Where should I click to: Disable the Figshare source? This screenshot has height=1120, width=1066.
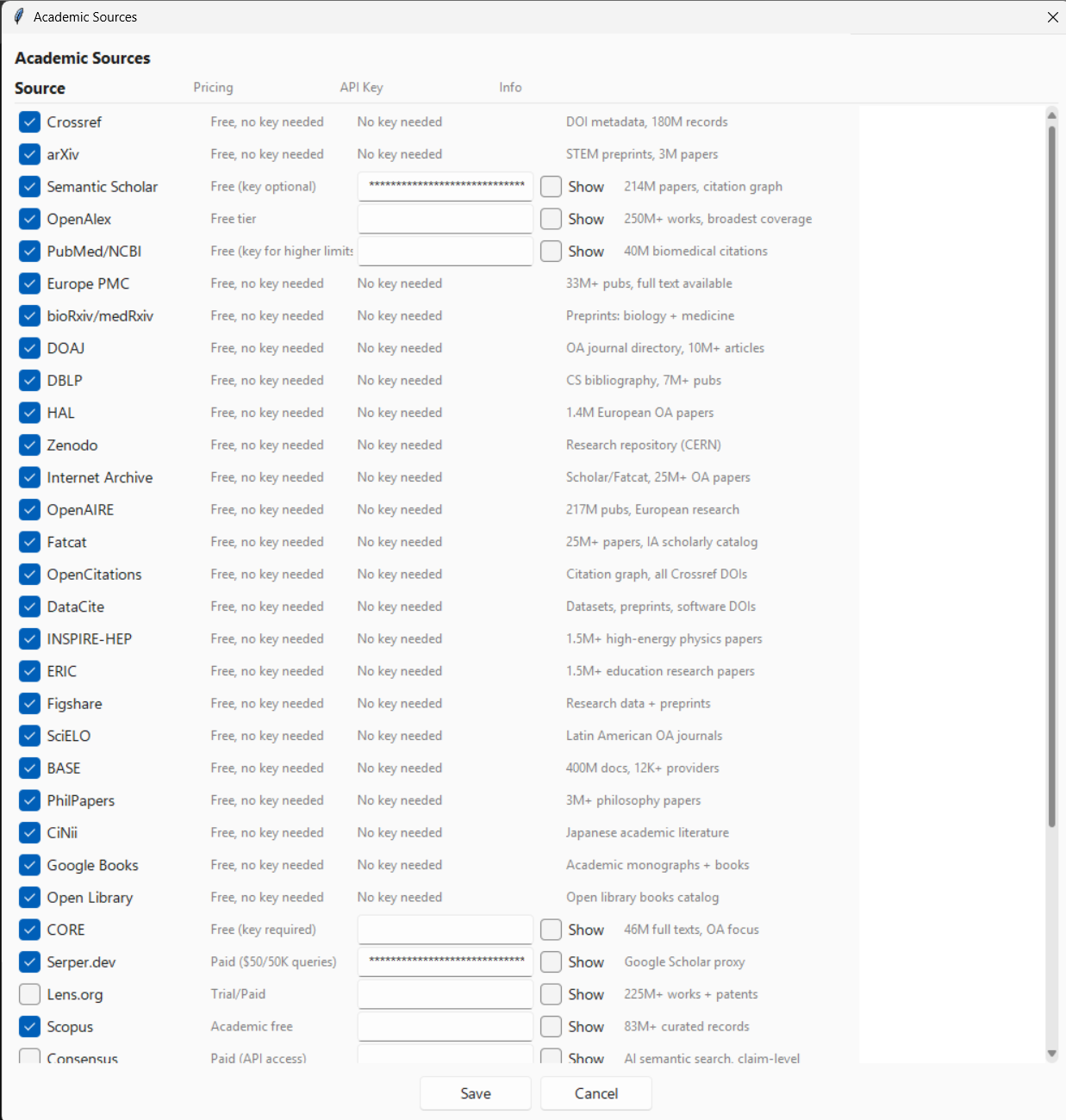[x=29, y=704]
